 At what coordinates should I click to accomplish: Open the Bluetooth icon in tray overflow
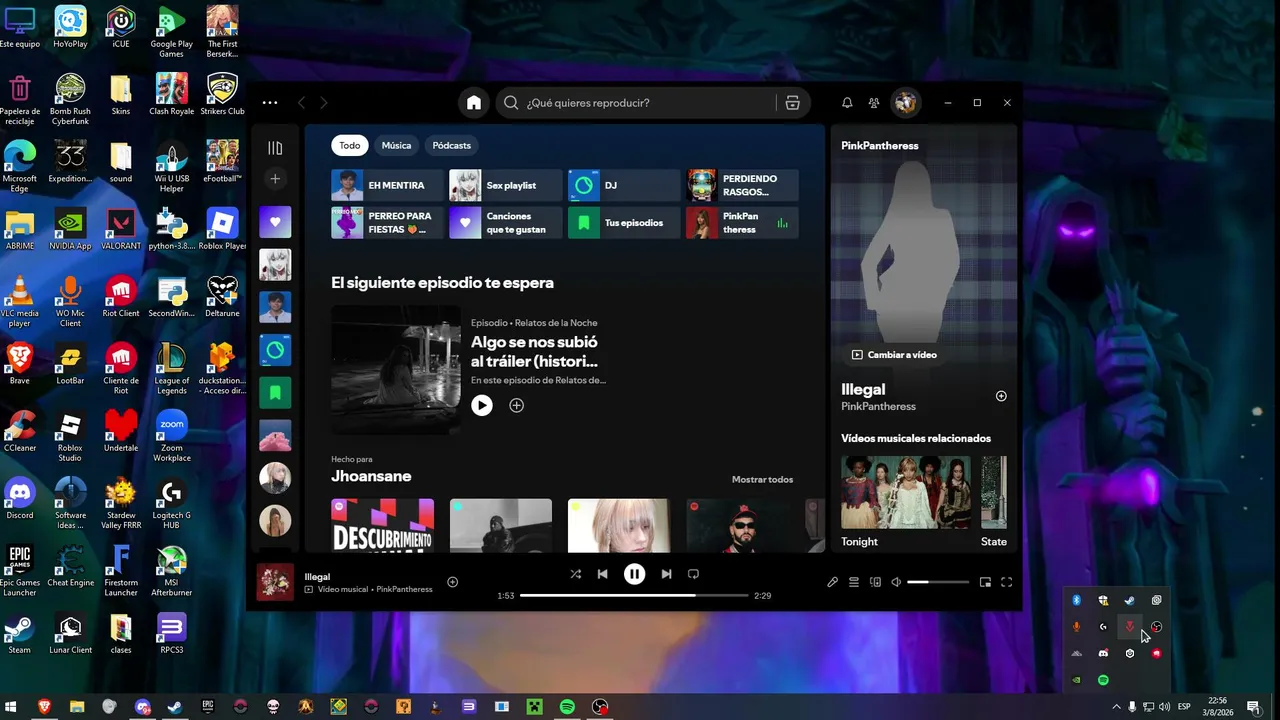coord(1077,600)
